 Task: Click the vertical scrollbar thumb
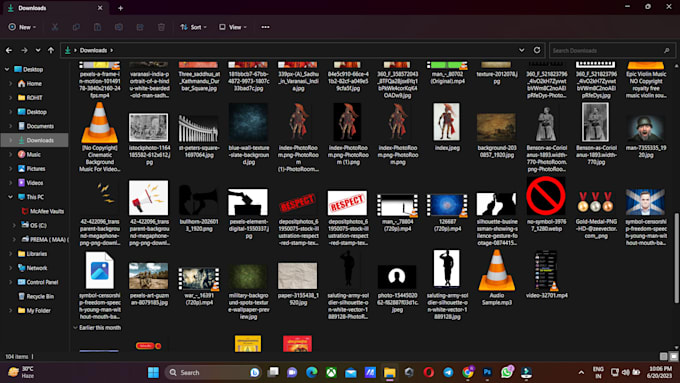click(677, 258)
